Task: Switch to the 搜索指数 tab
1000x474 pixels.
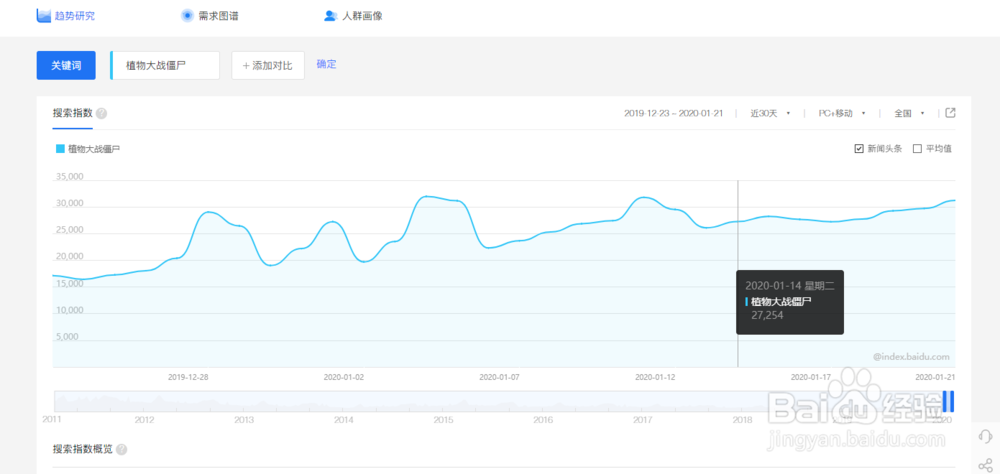Action: 73,113
